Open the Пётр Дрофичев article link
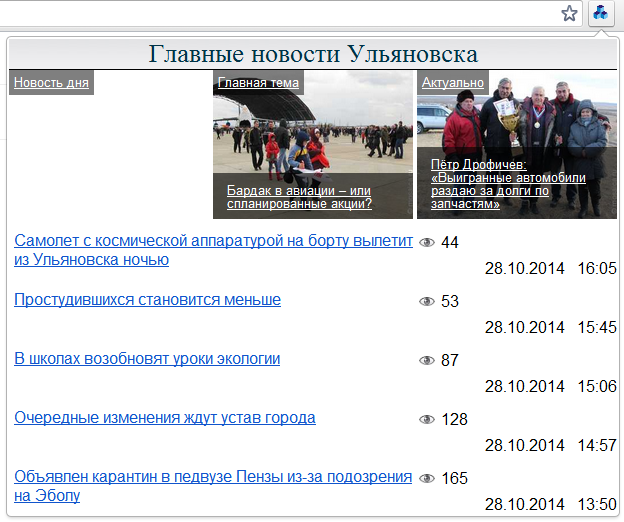Screen dimensions: 624x522 pyautogui.click(x=508, y=184)
